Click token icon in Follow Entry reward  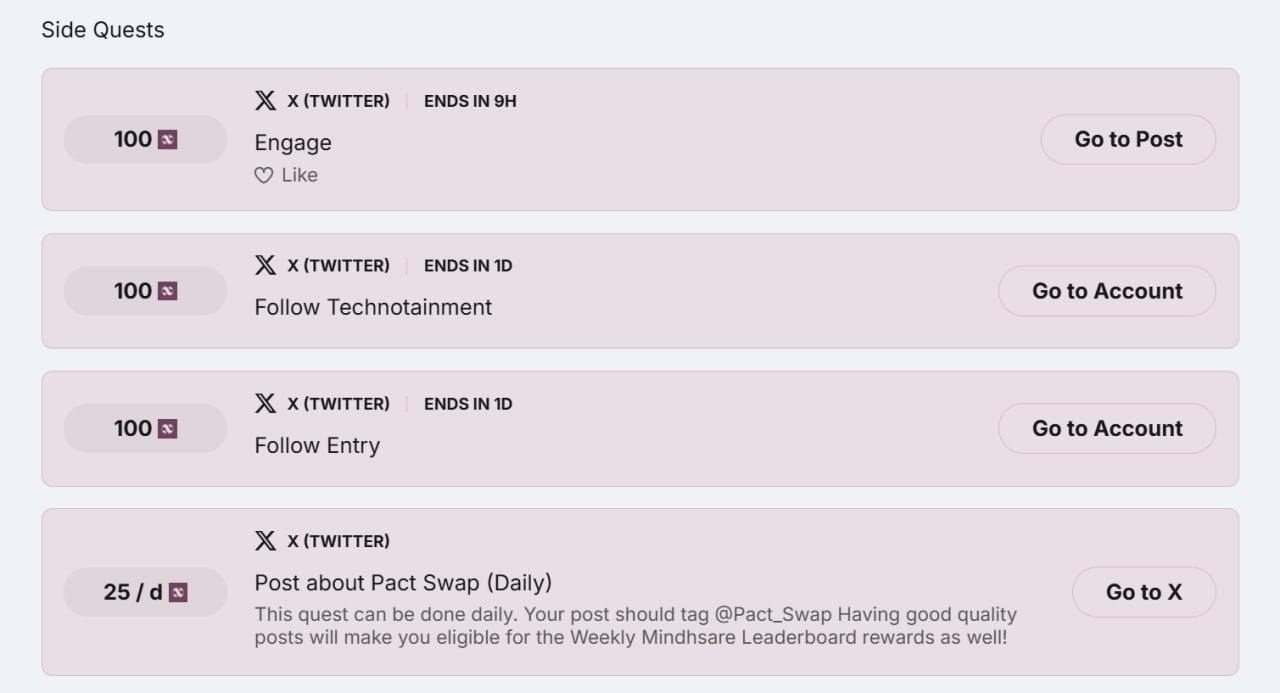click(x=168, y=429)
